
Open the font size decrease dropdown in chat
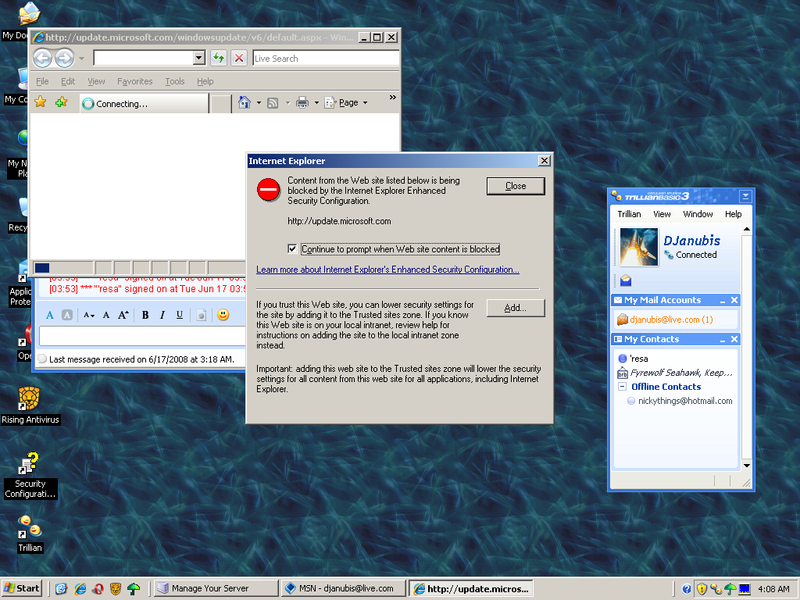pos(89,315)
